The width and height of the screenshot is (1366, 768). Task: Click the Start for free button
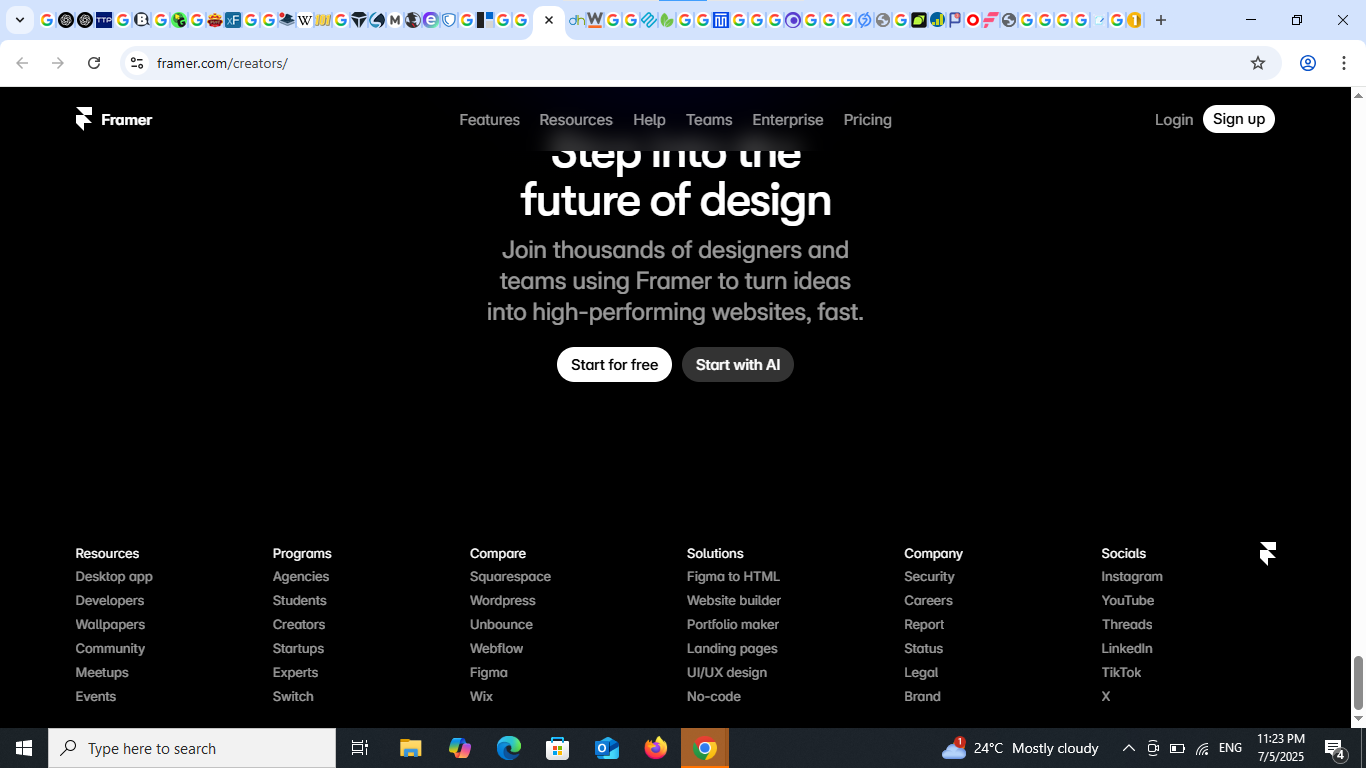pos(614,365)
